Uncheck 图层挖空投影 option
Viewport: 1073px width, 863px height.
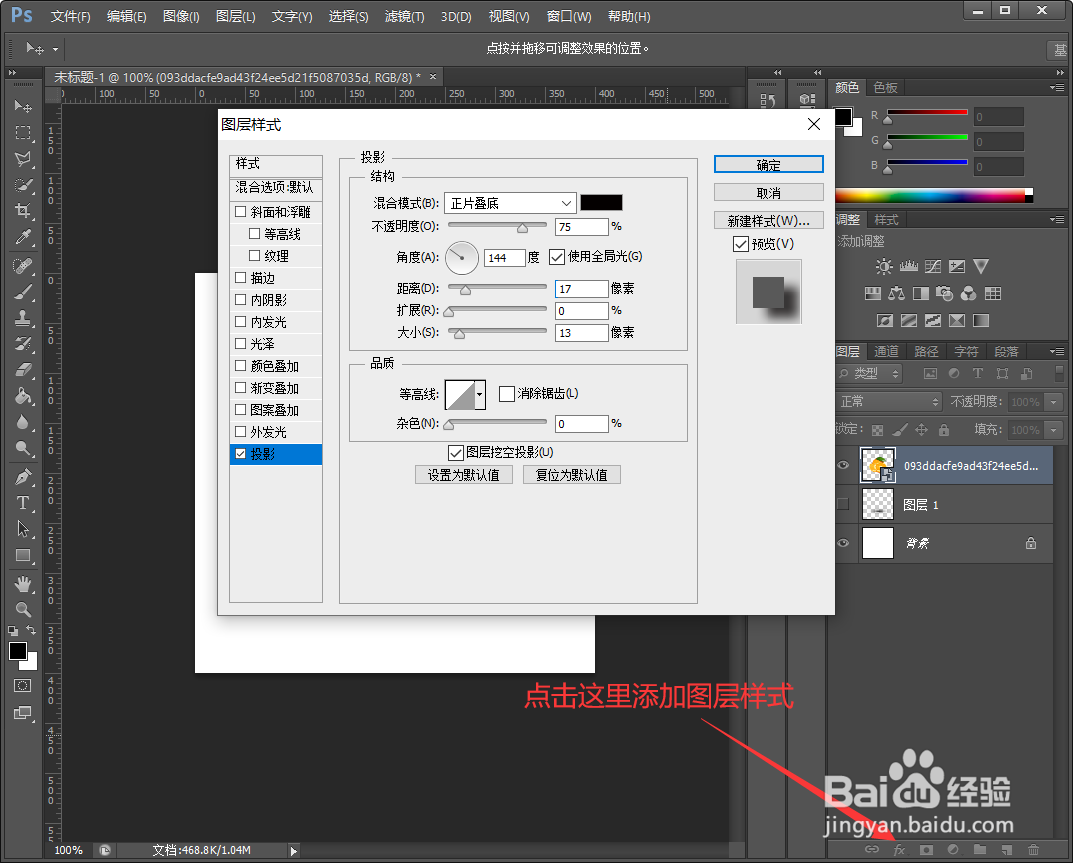click(x=457, y=452)
